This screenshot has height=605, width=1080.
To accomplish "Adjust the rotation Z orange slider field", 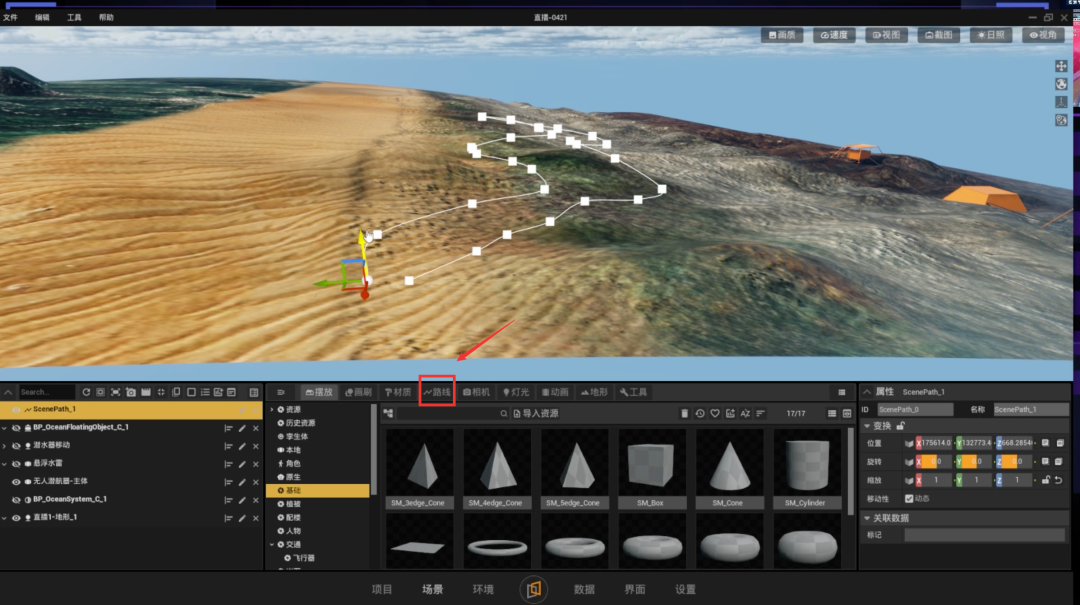I will point(1015,461).
